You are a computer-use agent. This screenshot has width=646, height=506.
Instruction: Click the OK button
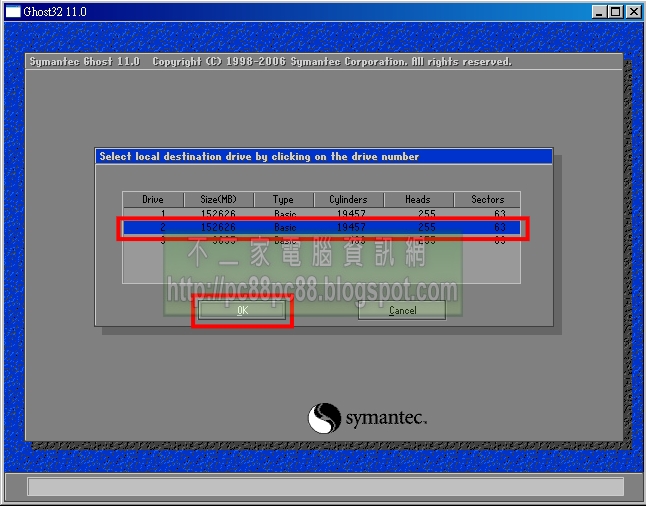click(242, 310)
